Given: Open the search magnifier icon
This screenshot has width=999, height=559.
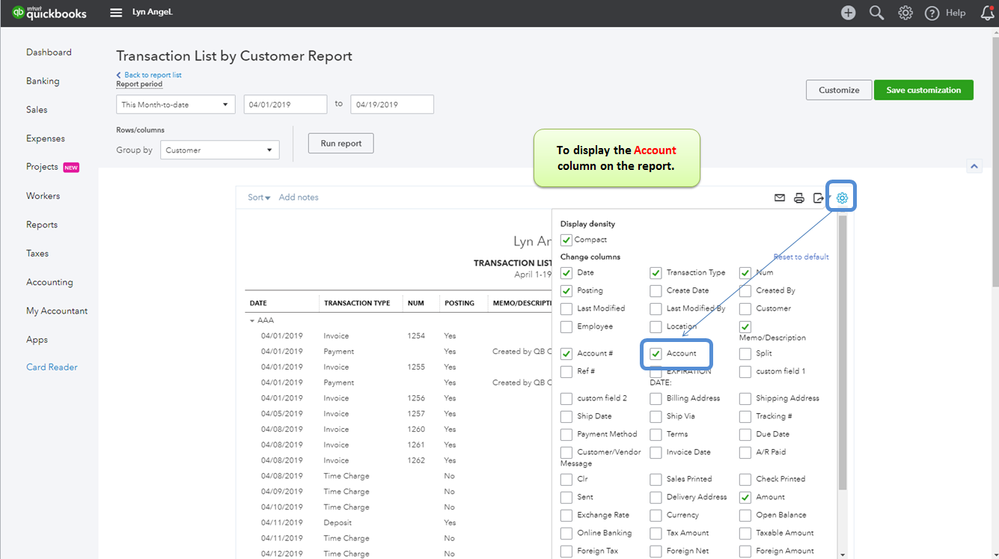Looking at the screenshot, I should (x=876, y=13).
